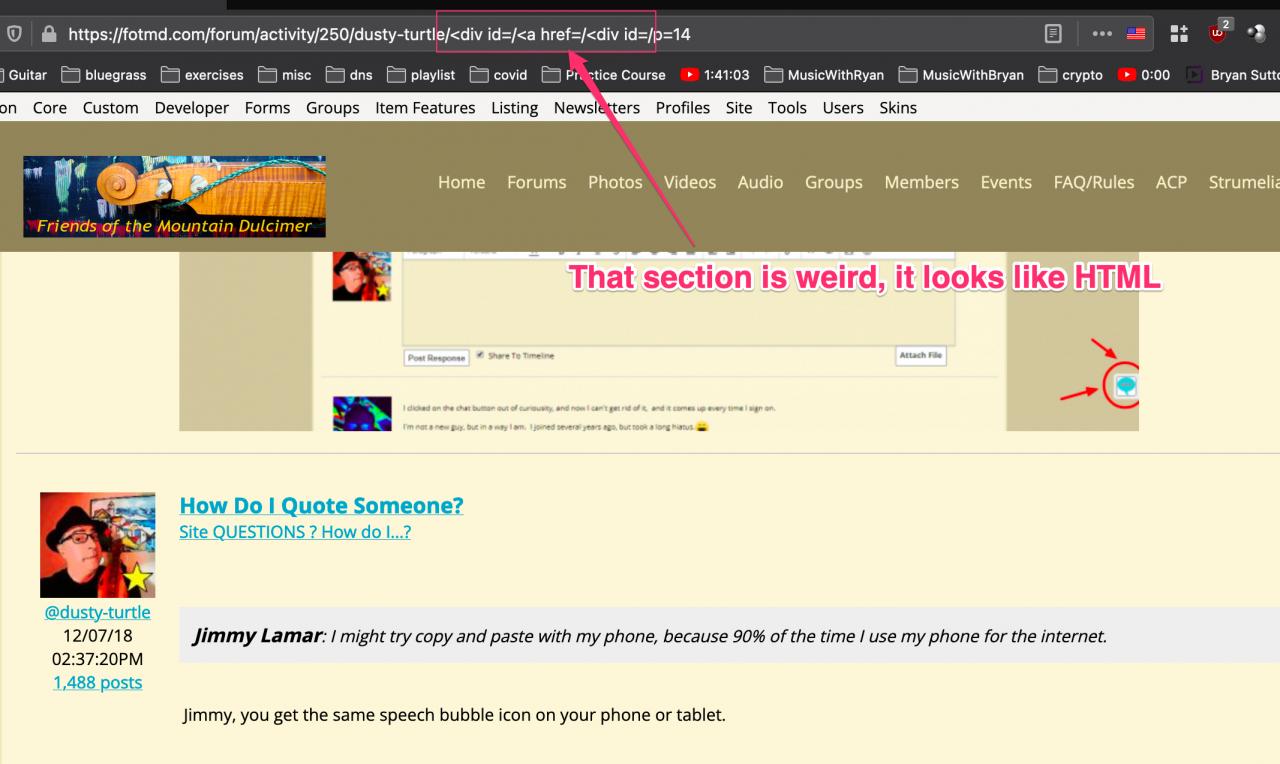Open the uBlock Origin extension icon
The height and width of the screenshot is (764, 1280).
1218,33
